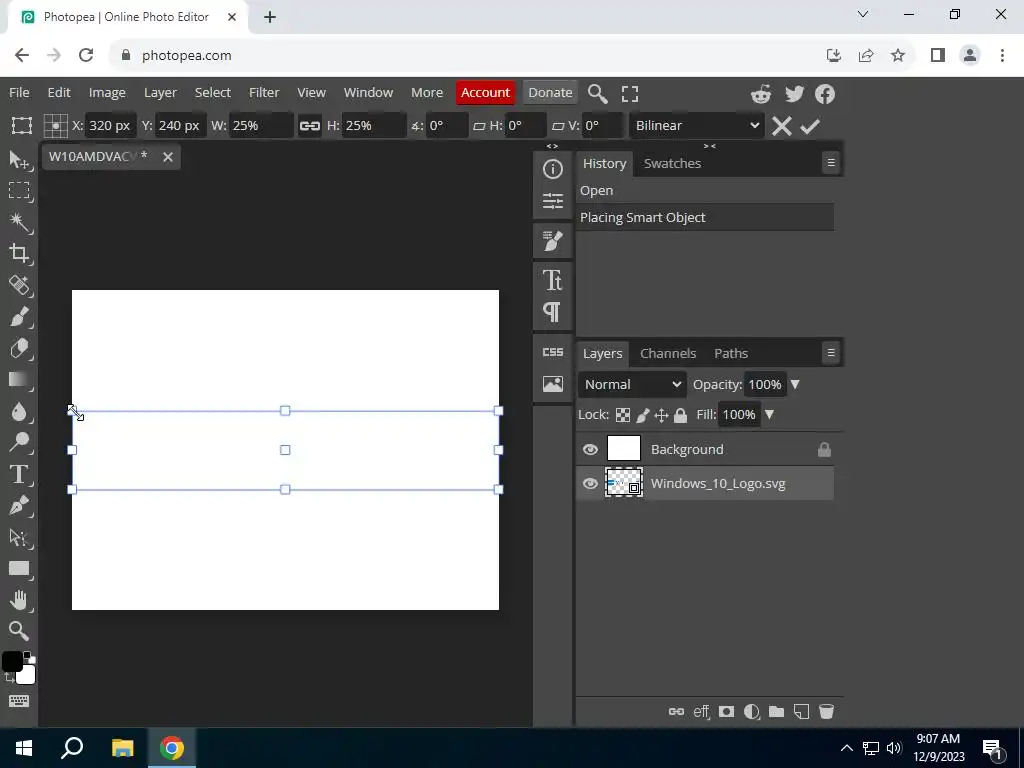
Task: Open the Paragraph panel icon
Action: (x=552, y=312)
